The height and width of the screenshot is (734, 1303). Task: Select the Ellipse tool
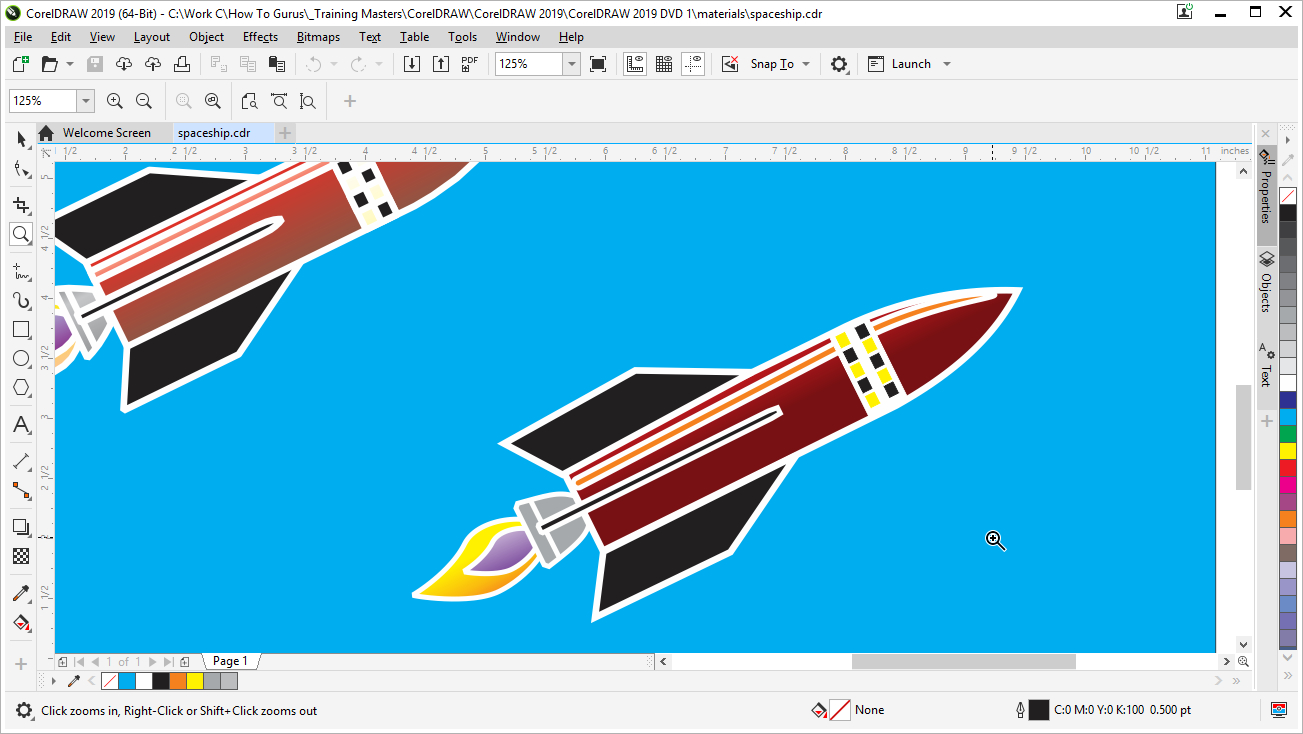(x=21, y=358)
